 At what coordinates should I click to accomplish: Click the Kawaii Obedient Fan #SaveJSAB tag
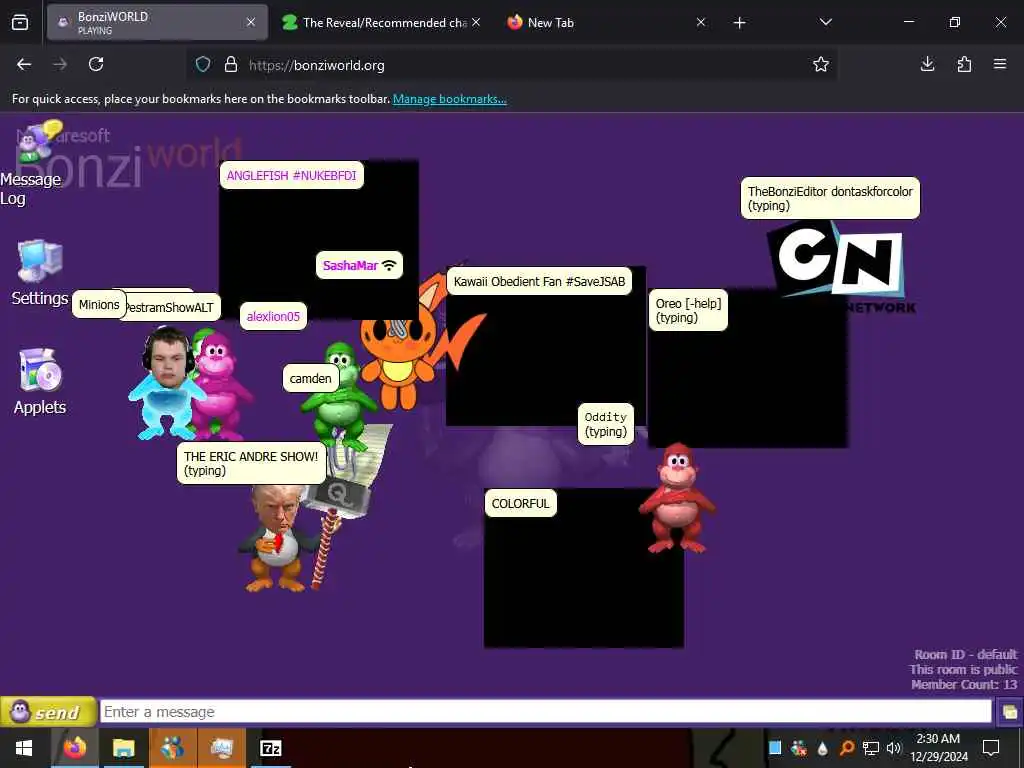pyautogui.click(x=539, y=281)
